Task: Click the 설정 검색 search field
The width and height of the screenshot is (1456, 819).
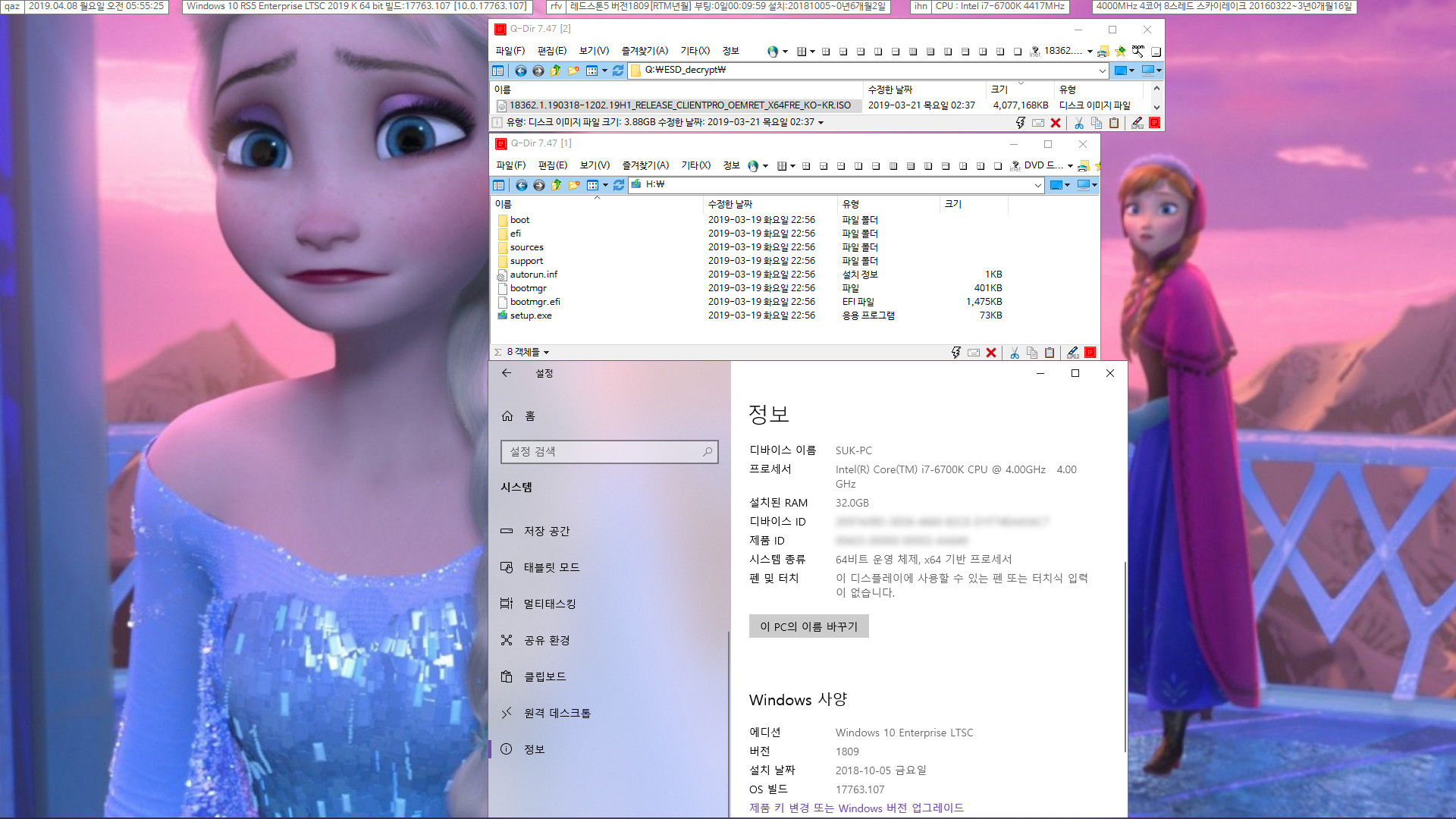Action: click(x=609, y=452)
